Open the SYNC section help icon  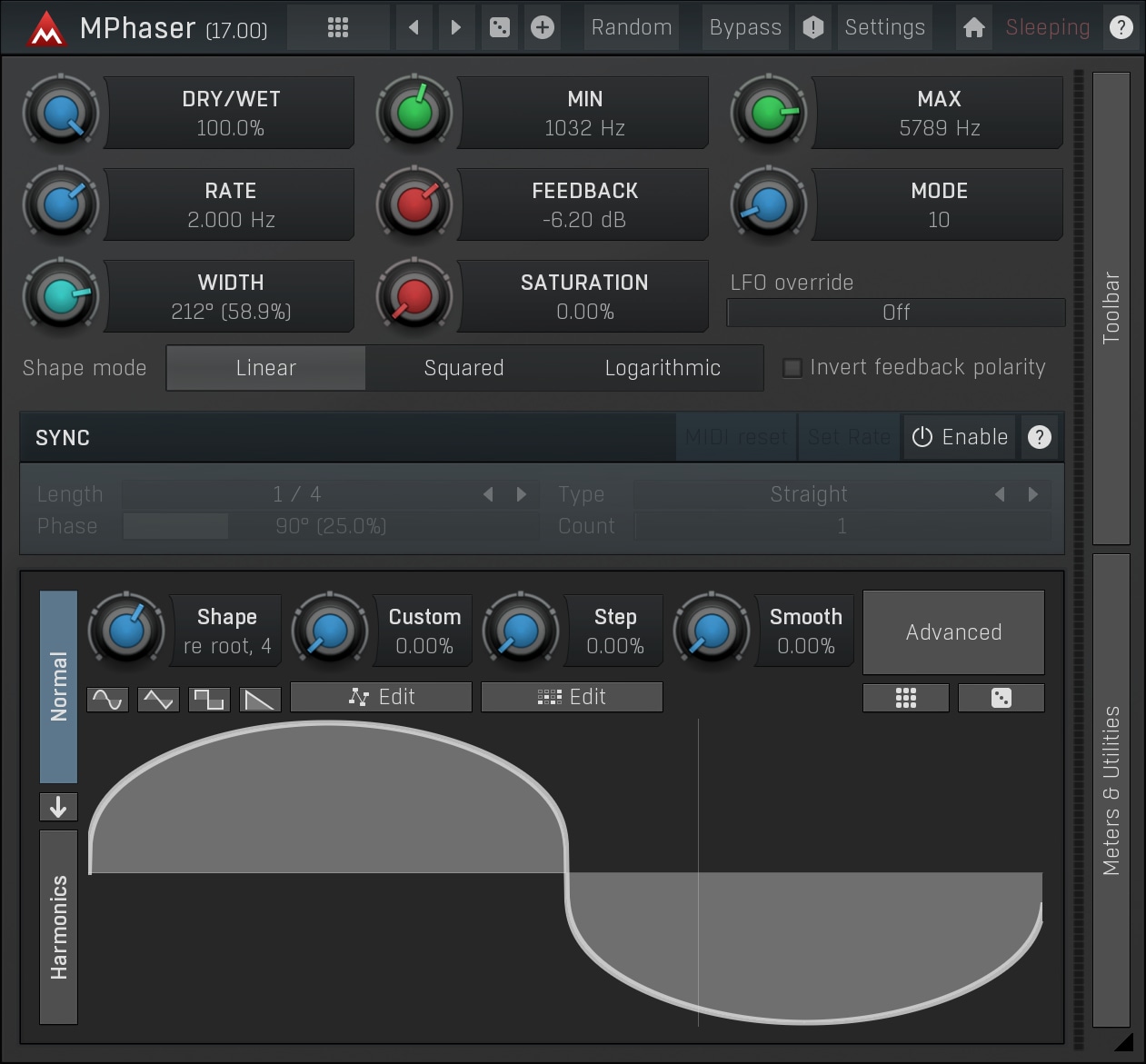click(x=1039, y=437)
